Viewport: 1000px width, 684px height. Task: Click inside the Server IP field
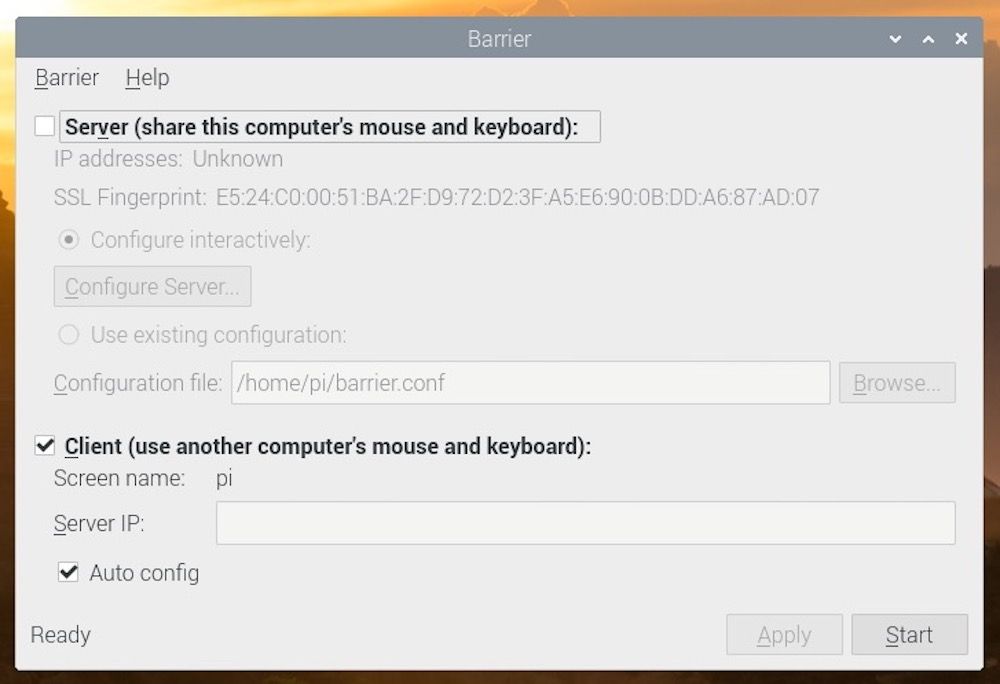585,523
